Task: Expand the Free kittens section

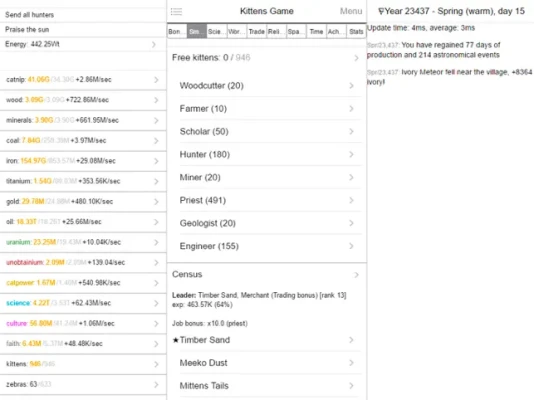Action: (267, 58)
